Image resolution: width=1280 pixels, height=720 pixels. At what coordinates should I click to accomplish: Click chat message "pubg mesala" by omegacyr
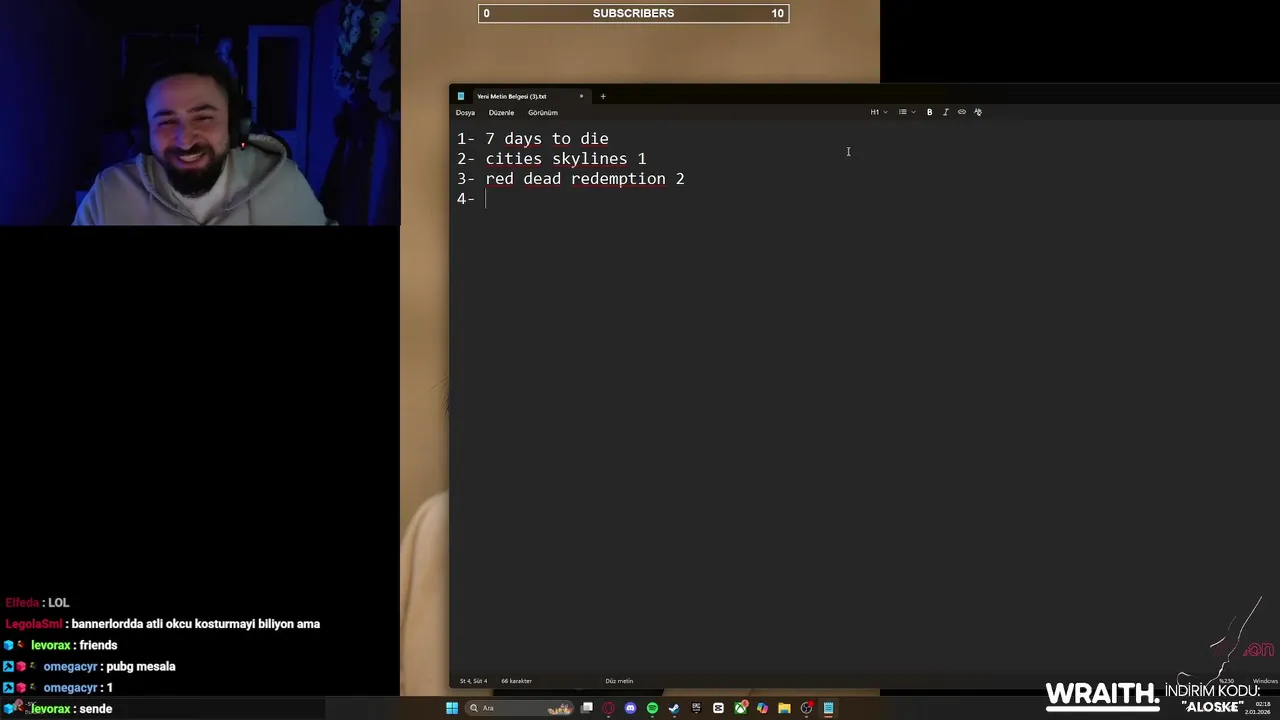click(140, 666)
